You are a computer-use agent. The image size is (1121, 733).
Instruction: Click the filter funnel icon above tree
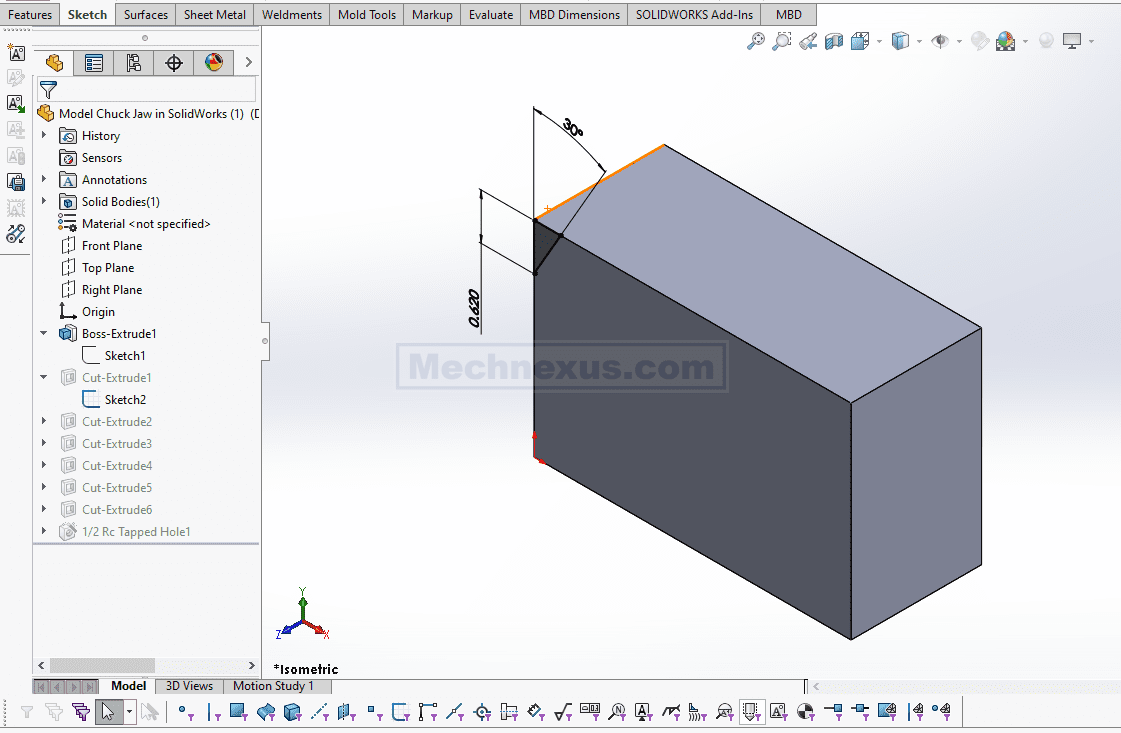(x=48, y=90)
